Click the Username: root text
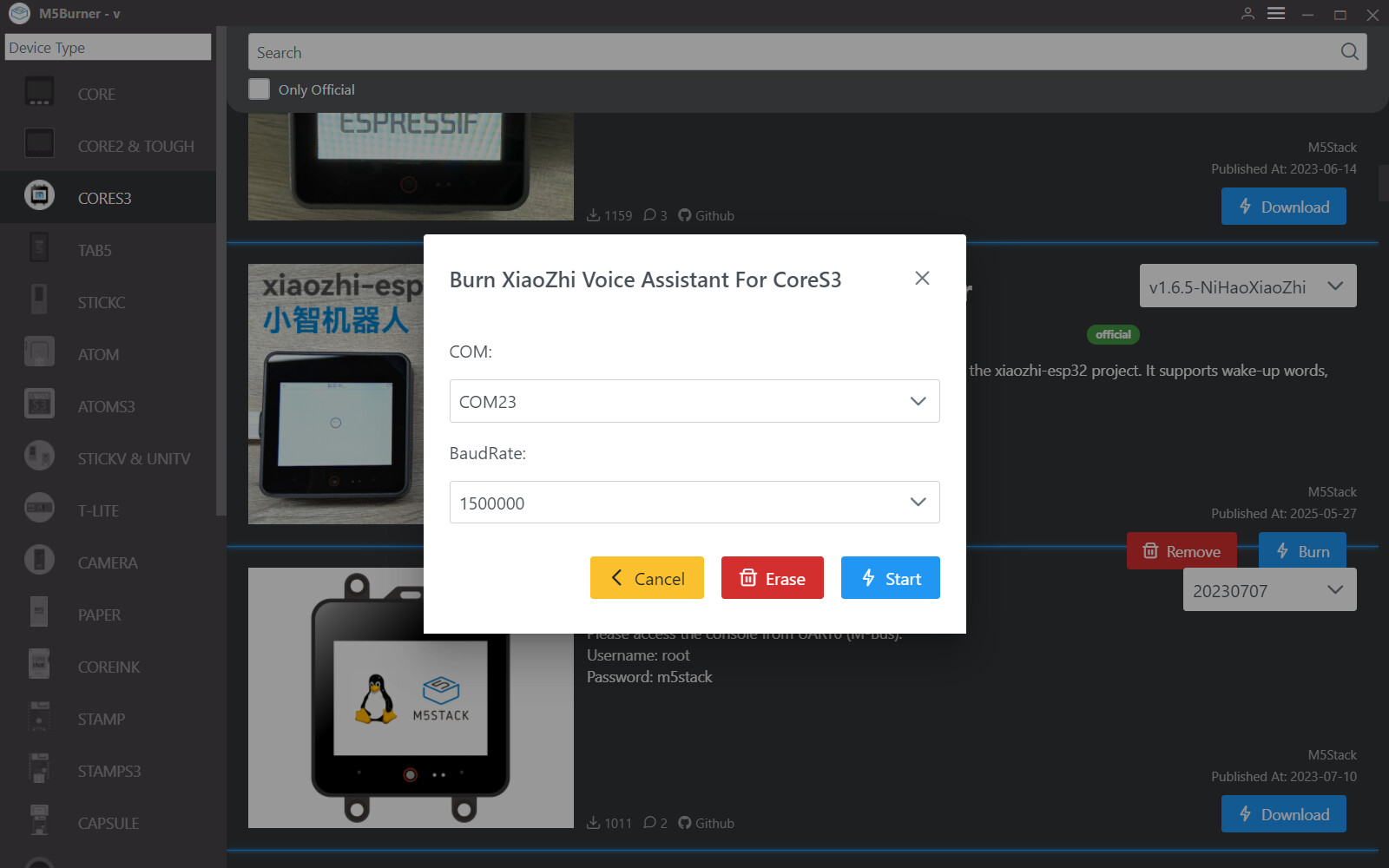 638,655
